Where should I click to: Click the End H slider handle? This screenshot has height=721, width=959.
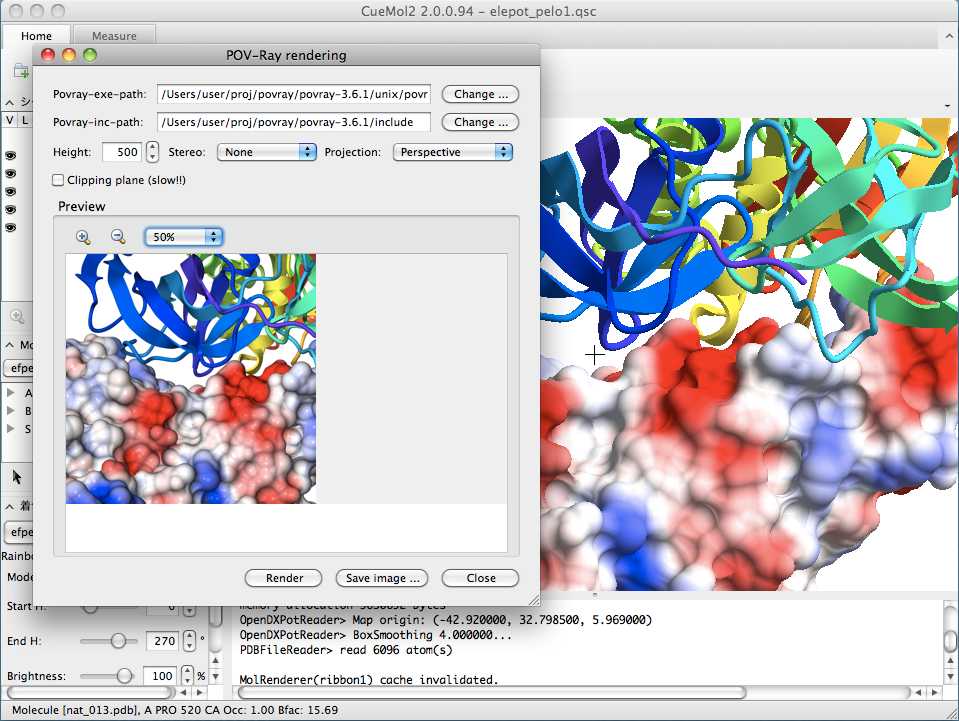pos(119,640)
